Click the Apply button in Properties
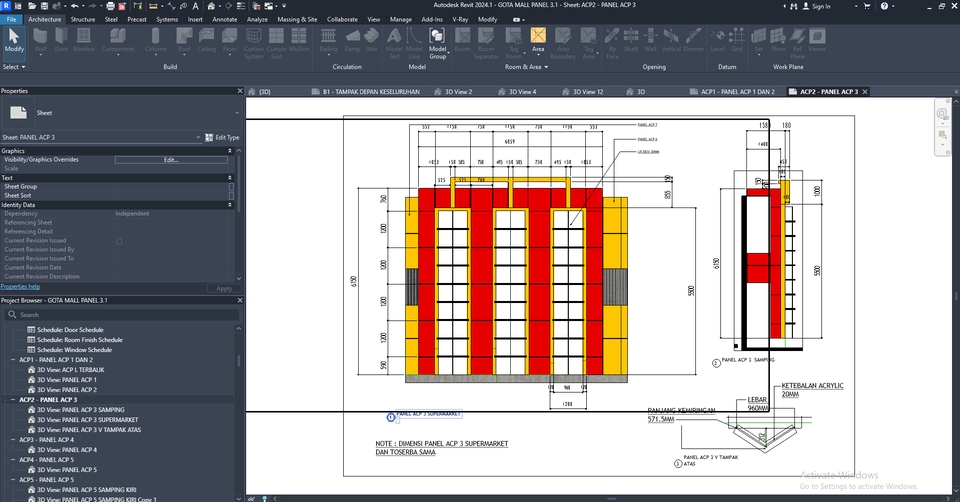The image size is (960, 502). tap(224, 288)
